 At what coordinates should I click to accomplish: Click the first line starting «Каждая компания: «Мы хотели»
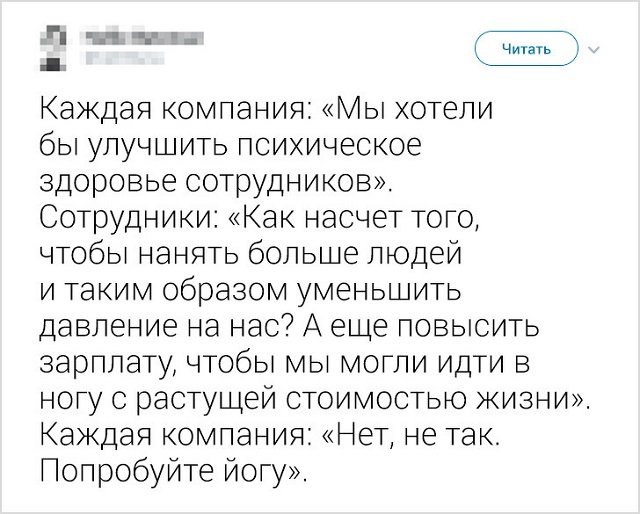[x=267, y=109]
